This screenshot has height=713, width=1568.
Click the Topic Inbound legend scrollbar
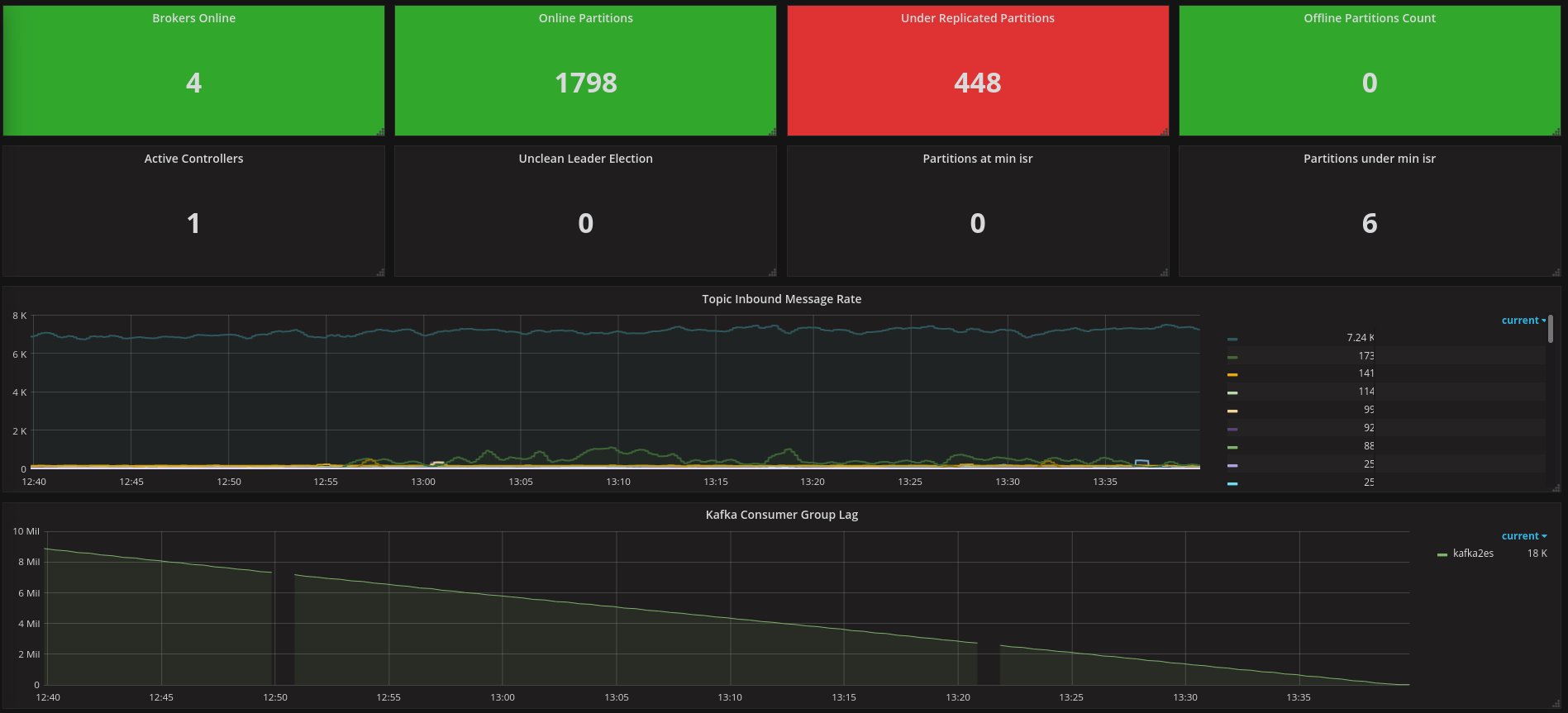tap(1551, 328)
